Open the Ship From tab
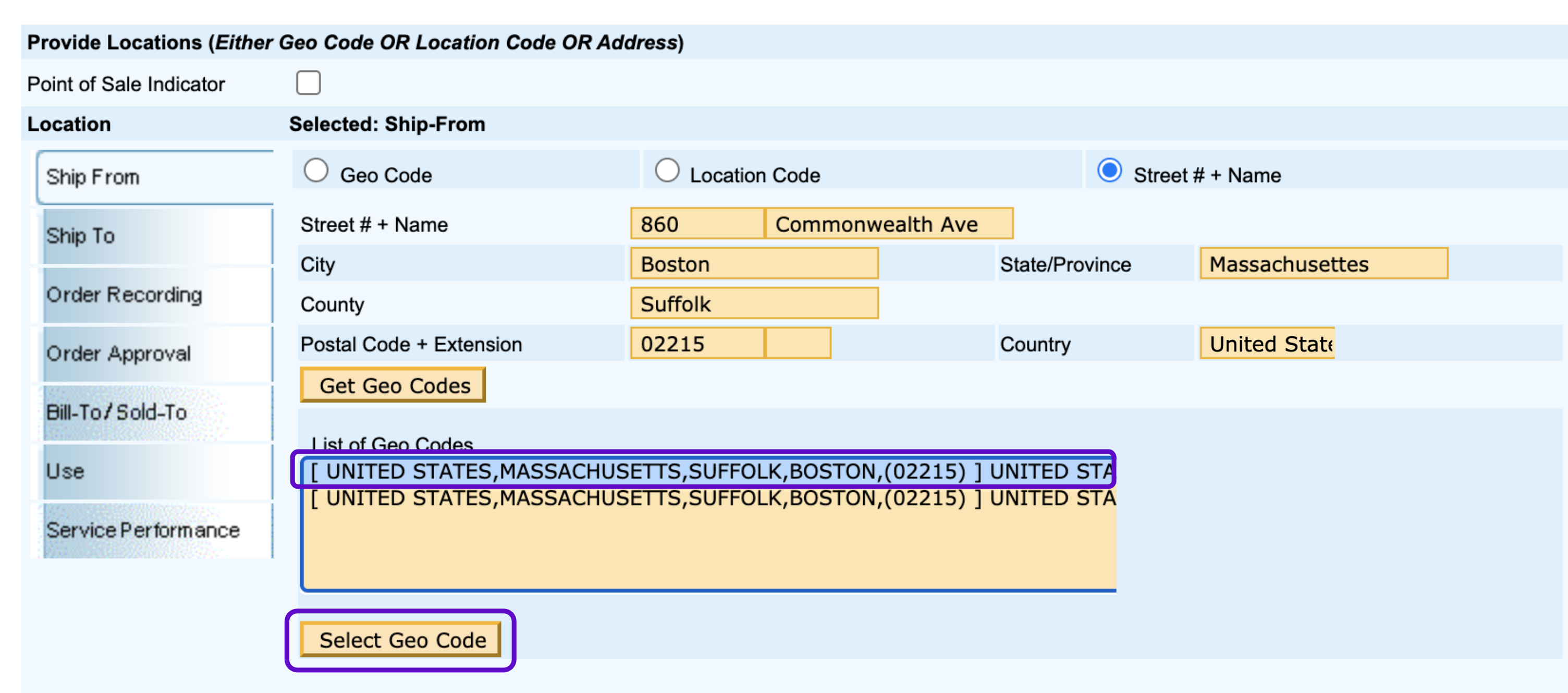This screenshot has height=693, width=1568. (x=155, y=177)
